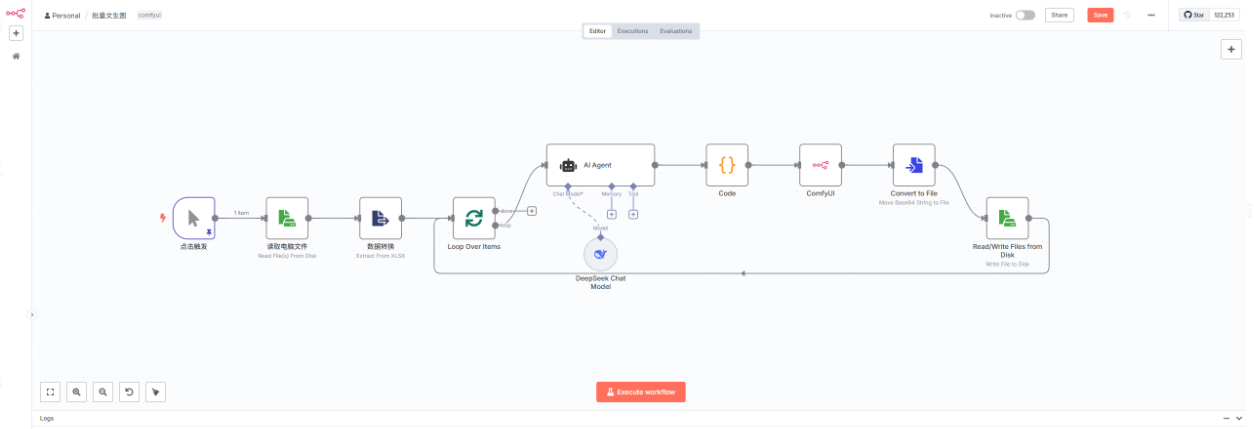Viewport: 1254px width, 429px height.
Task: Click the AI Agent robot node
Action: (x=600, y=165)
